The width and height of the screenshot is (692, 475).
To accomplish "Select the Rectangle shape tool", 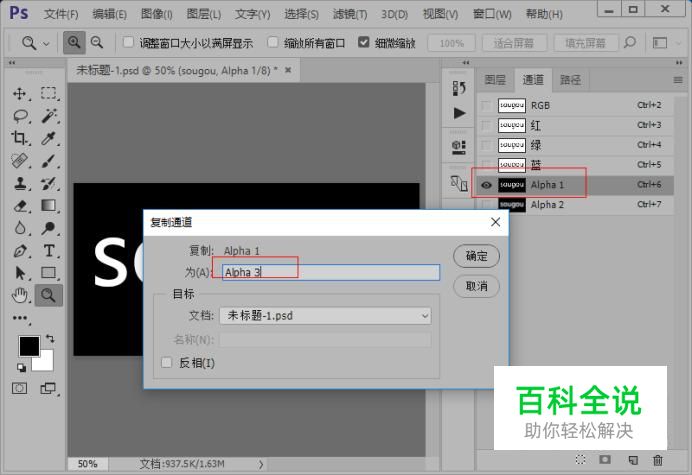I will pyautogui.click(x=49, y=273).
